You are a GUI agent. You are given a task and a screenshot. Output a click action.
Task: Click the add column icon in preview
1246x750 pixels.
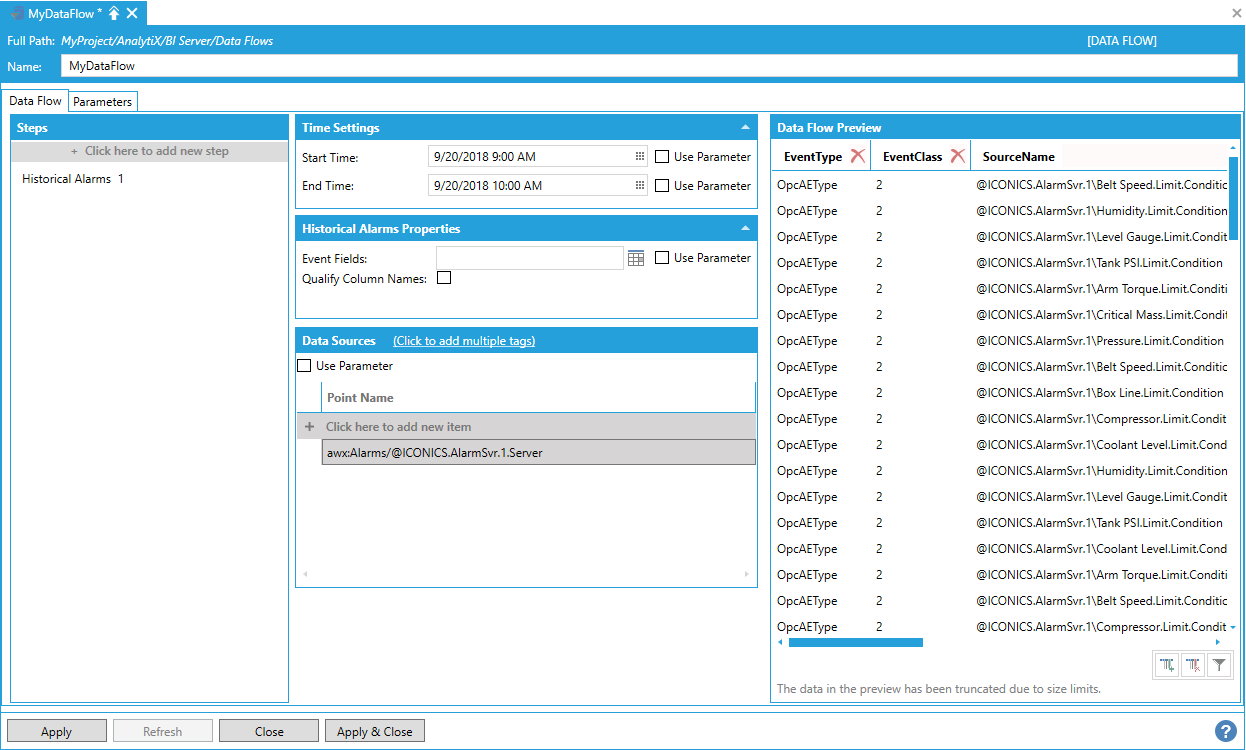(x=1167, y=664)
